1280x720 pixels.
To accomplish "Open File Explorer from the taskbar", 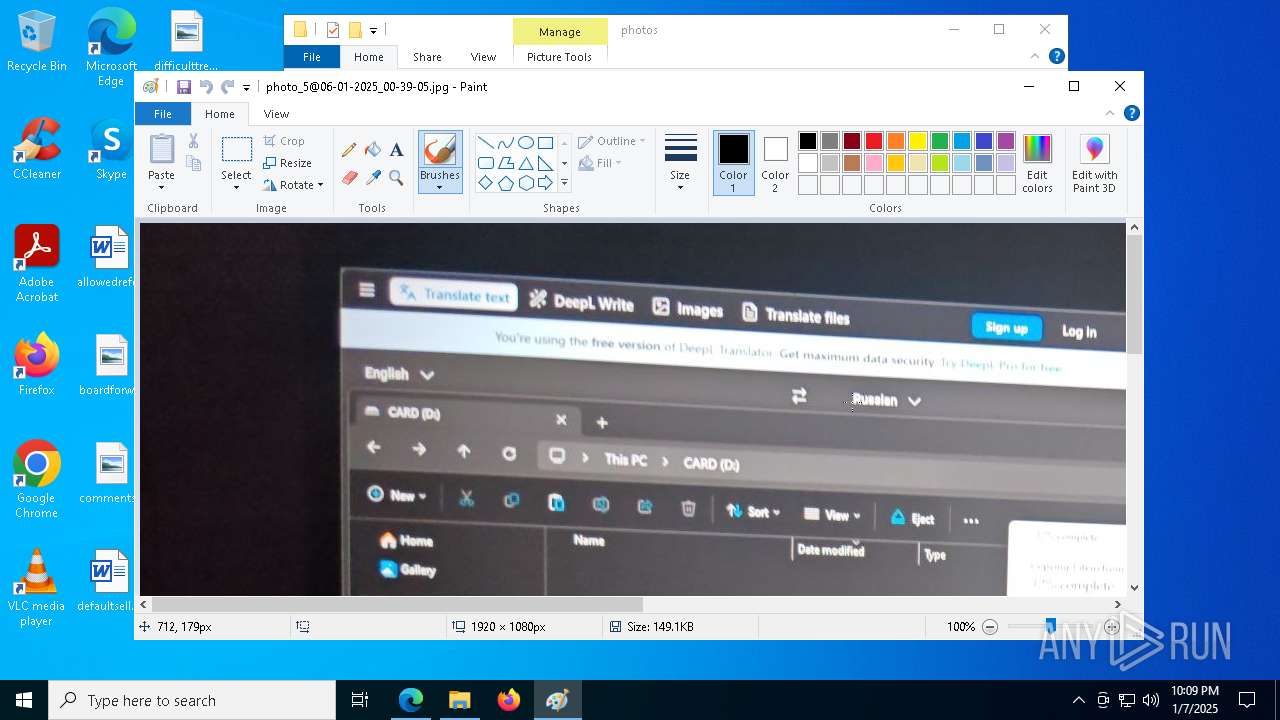I will [460, 700].
